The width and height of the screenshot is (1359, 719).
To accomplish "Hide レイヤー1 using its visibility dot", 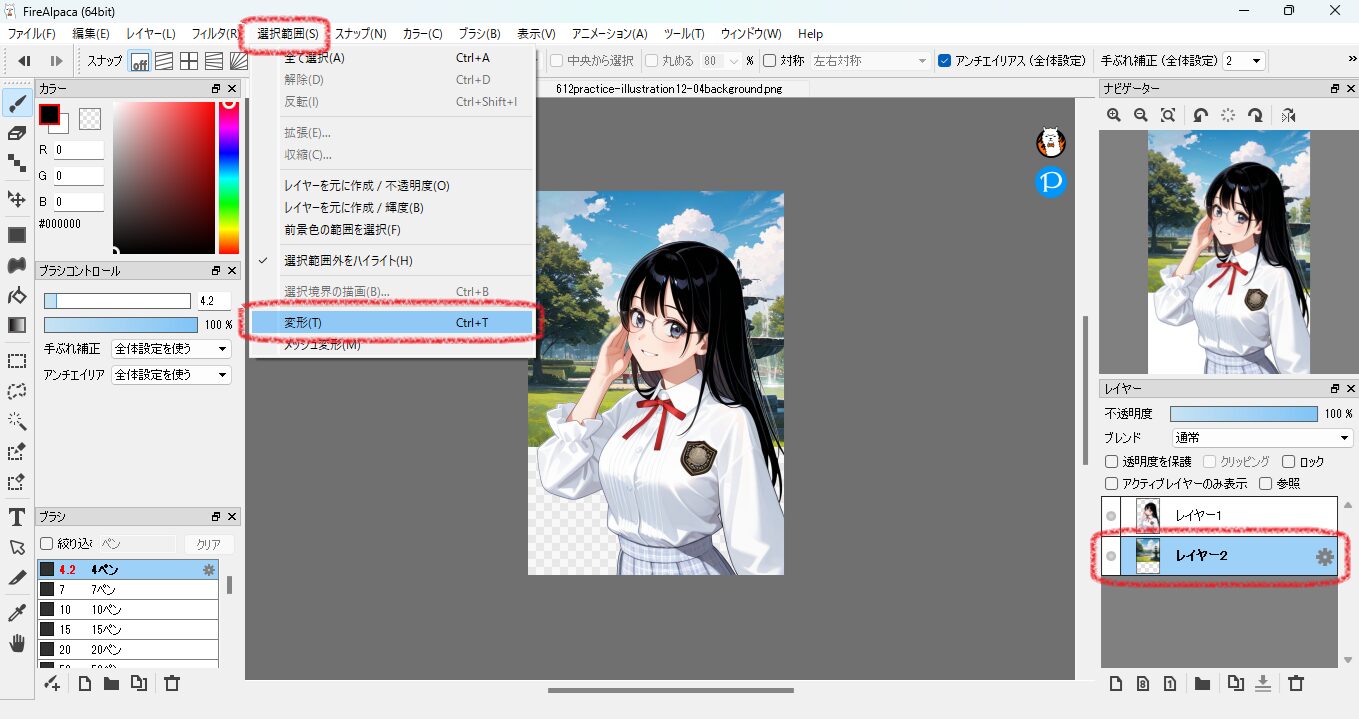I will click(x=1110, y=515).
